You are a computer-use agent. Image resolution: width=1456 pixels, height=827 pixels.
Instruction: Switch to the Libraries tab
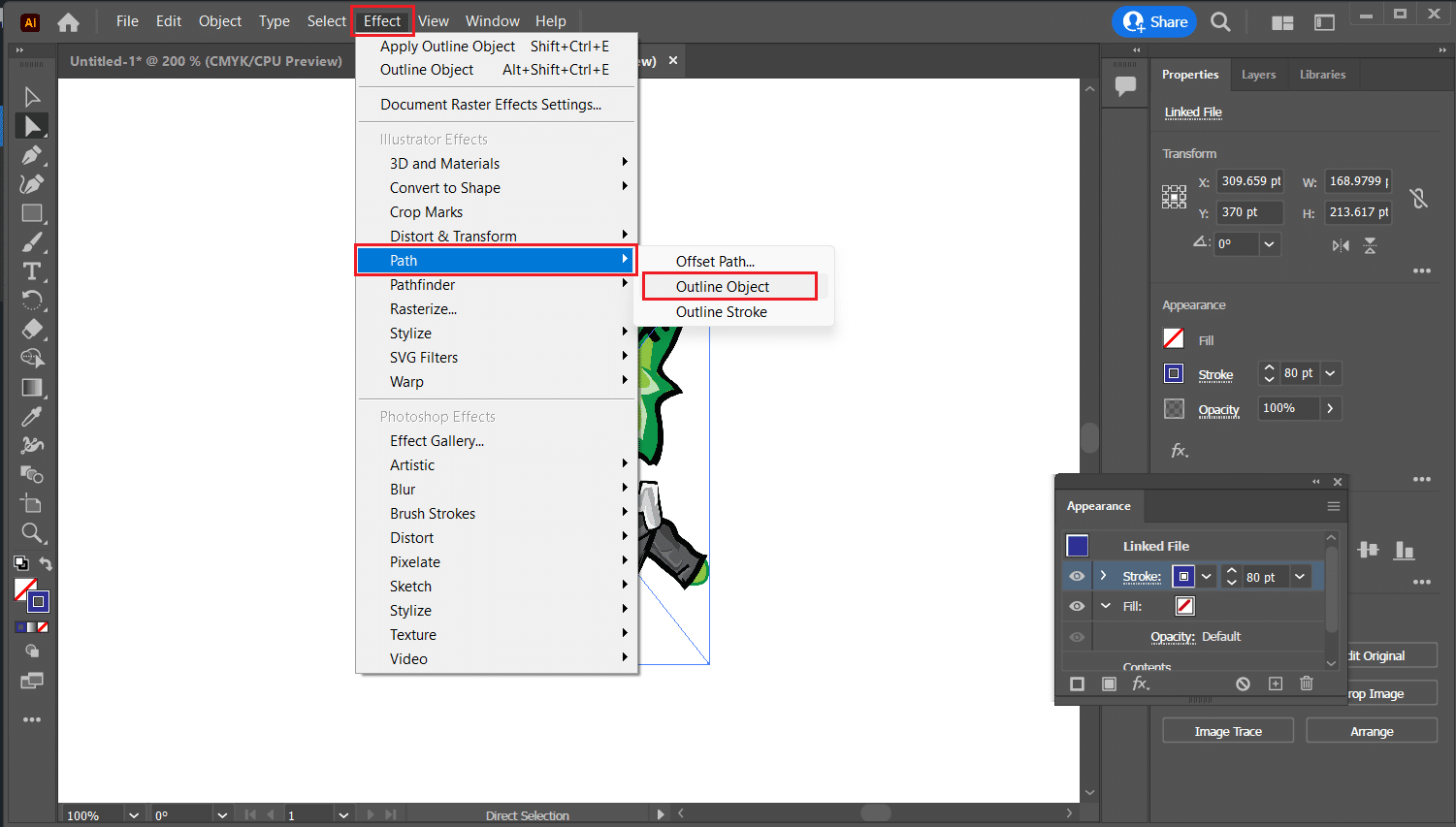click(1322, 75)
